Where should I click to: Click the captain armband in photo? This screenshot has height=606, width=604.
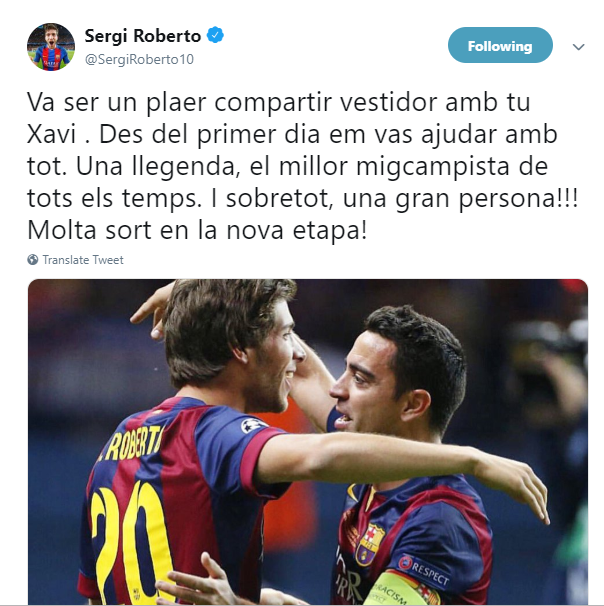point(402,589)
